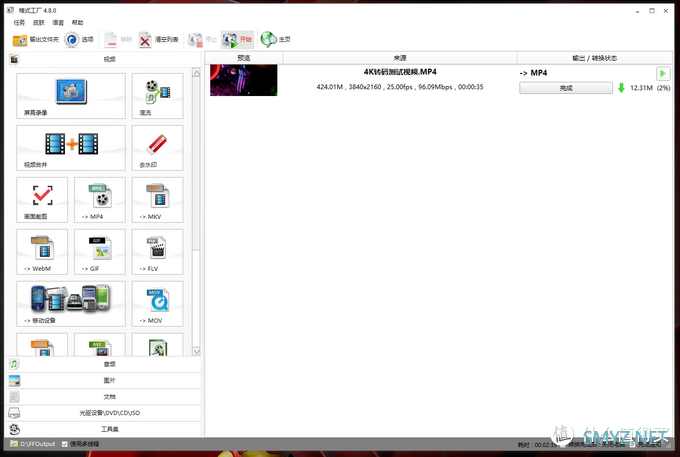
Task: Expand the 文档 document category
Action: [x=104, y=397]
